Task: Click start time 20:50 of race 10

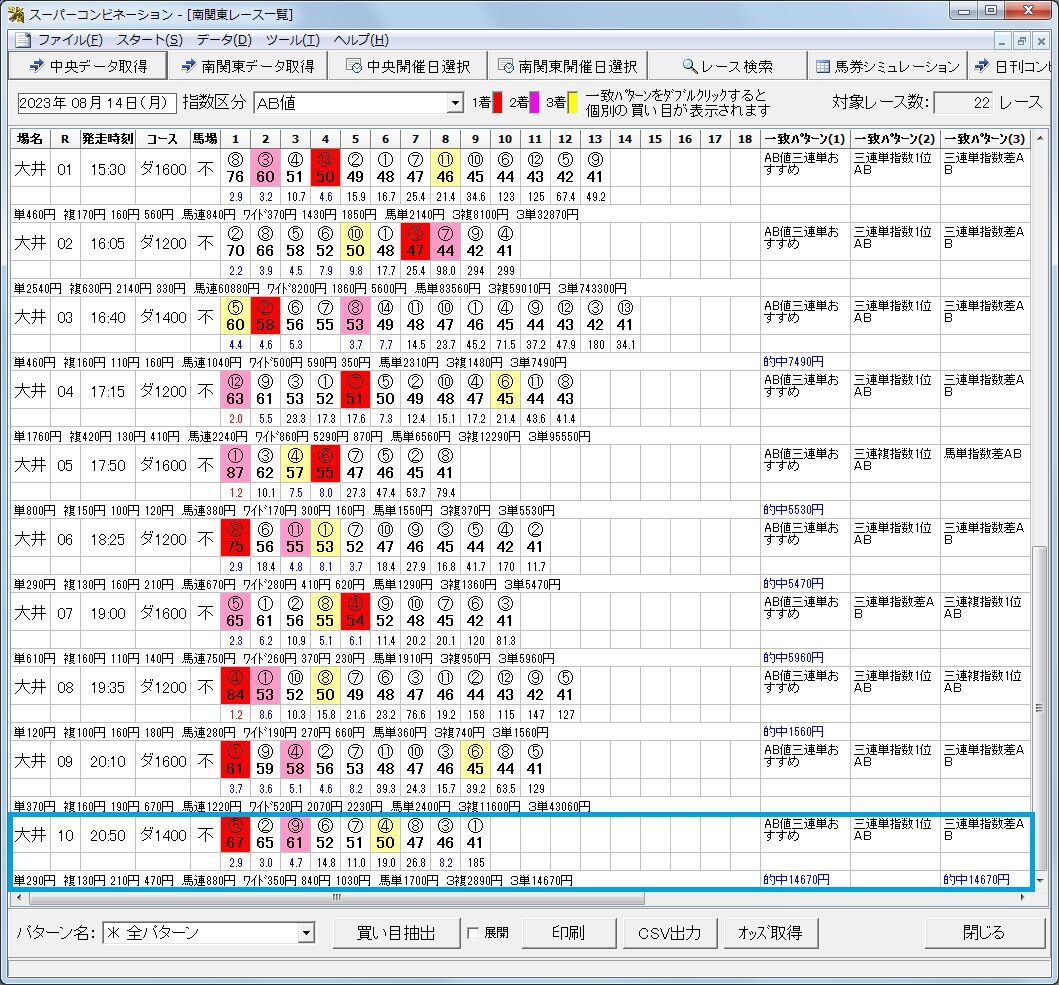Action: (x=107, y=836)
